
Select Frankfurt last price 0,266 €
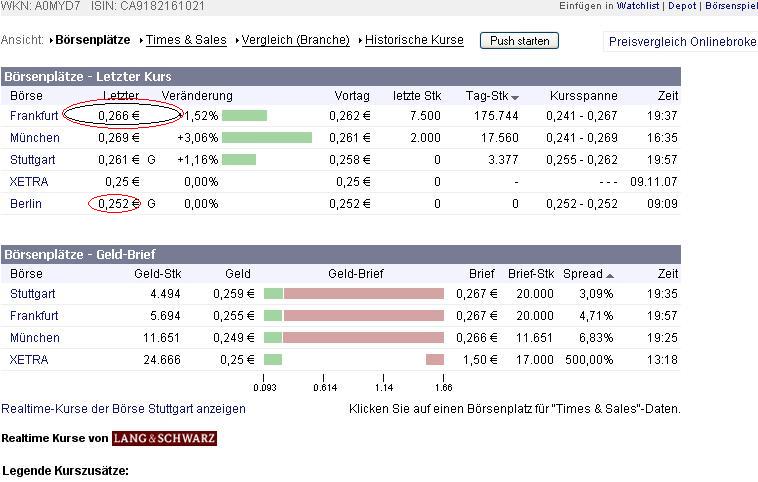tap(119, 116)
